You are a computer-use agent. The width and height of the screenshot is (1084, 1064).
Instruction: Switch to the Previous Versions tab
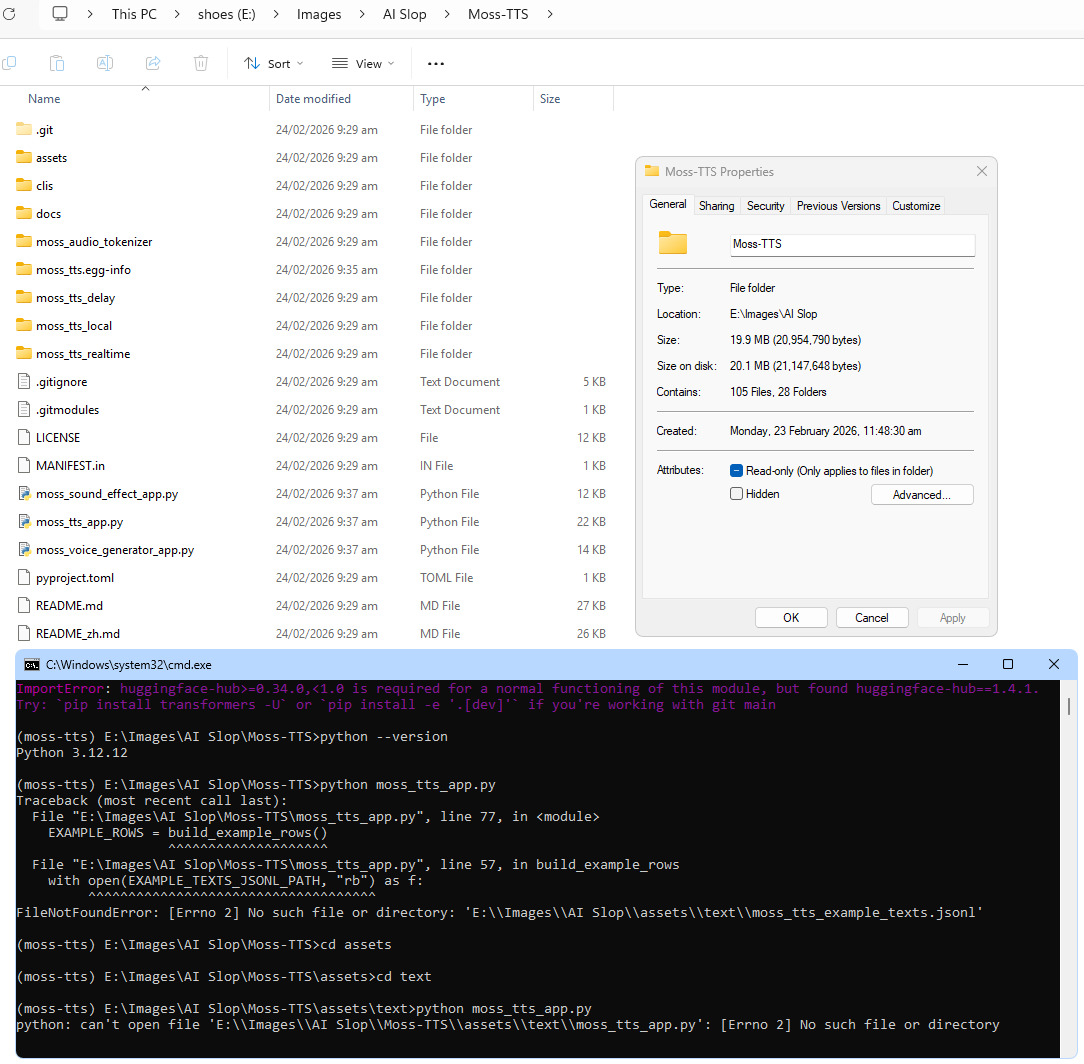pos(838,205)
